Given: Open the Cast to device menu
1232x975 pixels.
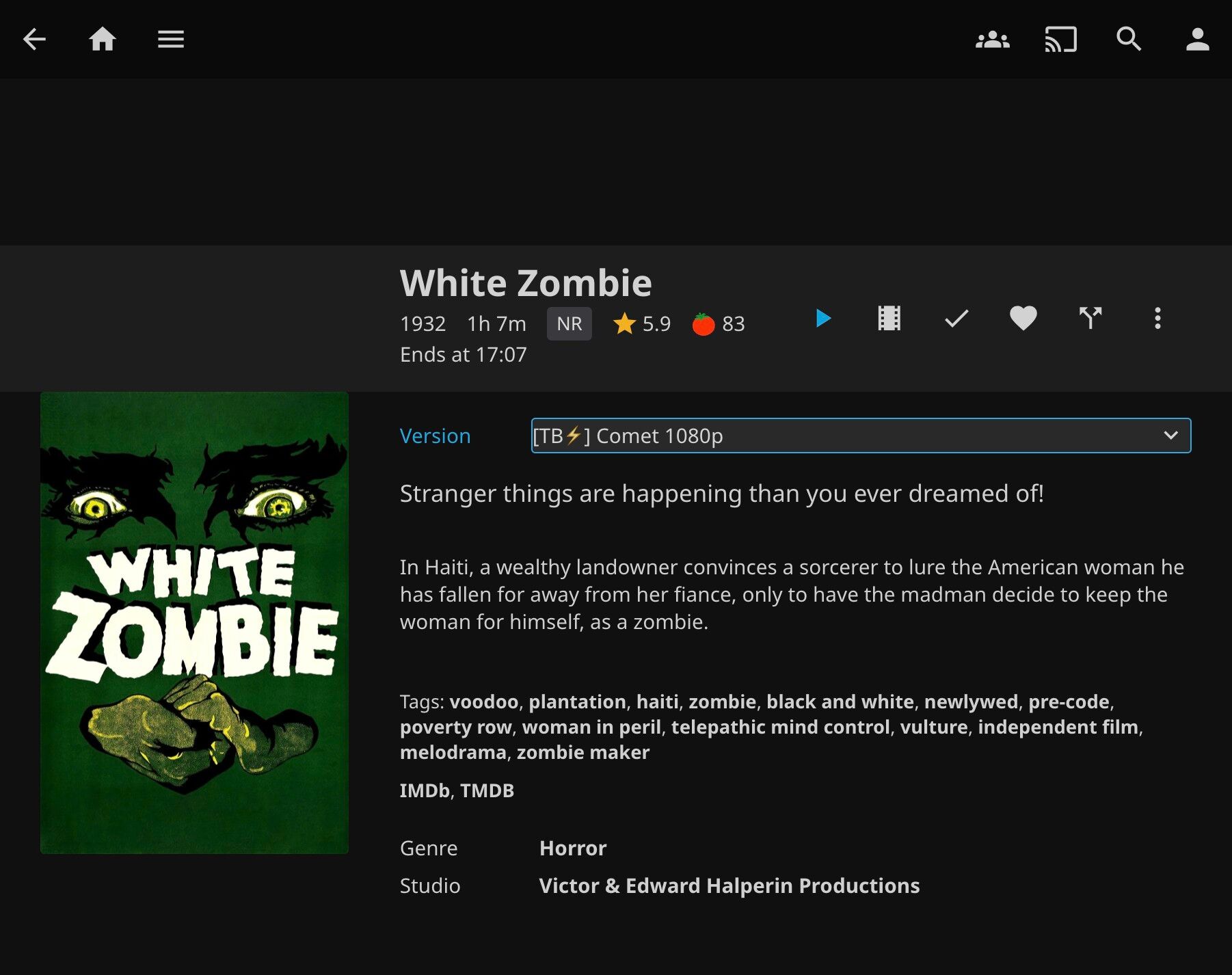Looking at the screenshot, I should (1060, 39).
